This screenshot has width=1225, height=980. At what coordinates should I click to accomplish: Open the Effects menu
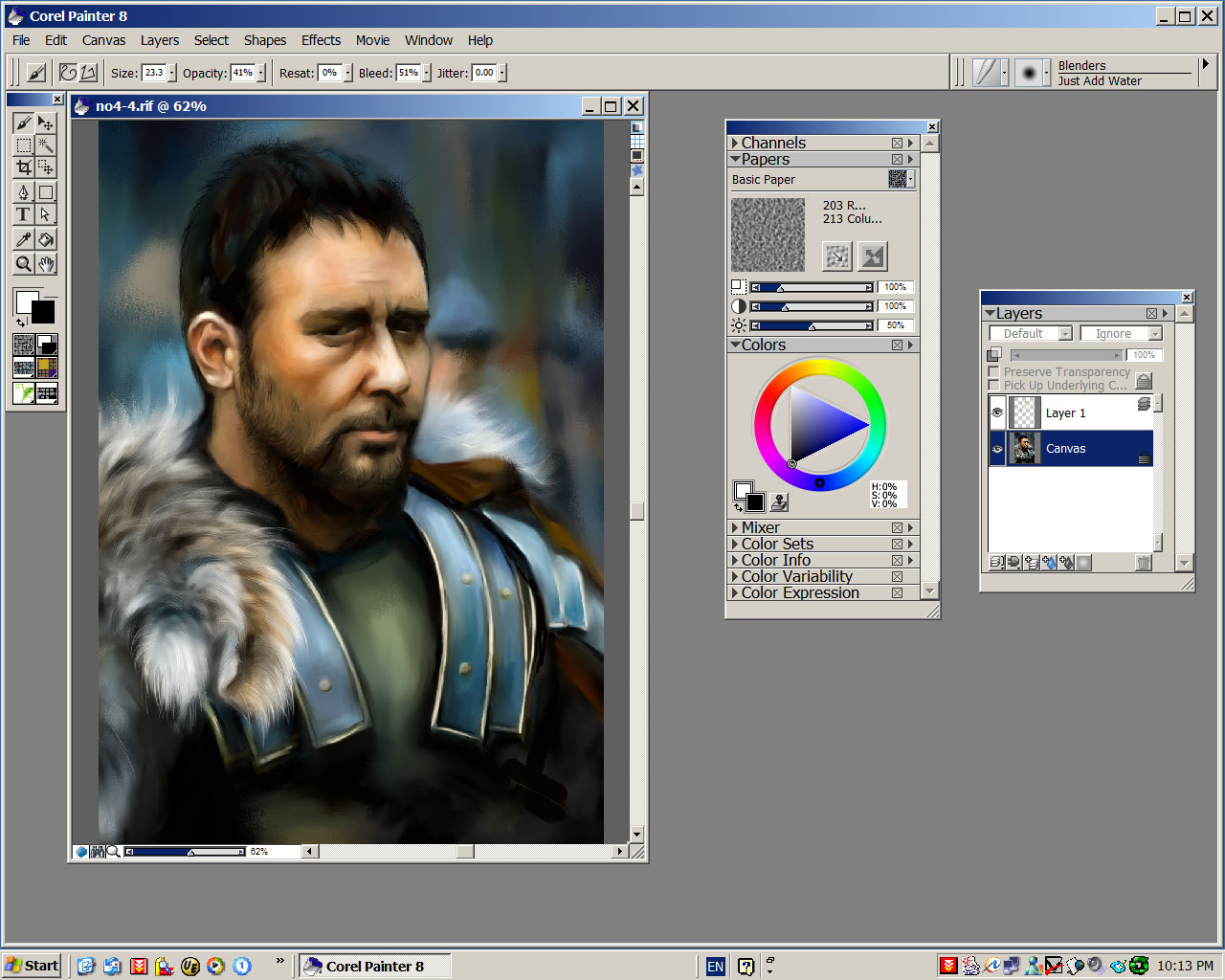321,40
